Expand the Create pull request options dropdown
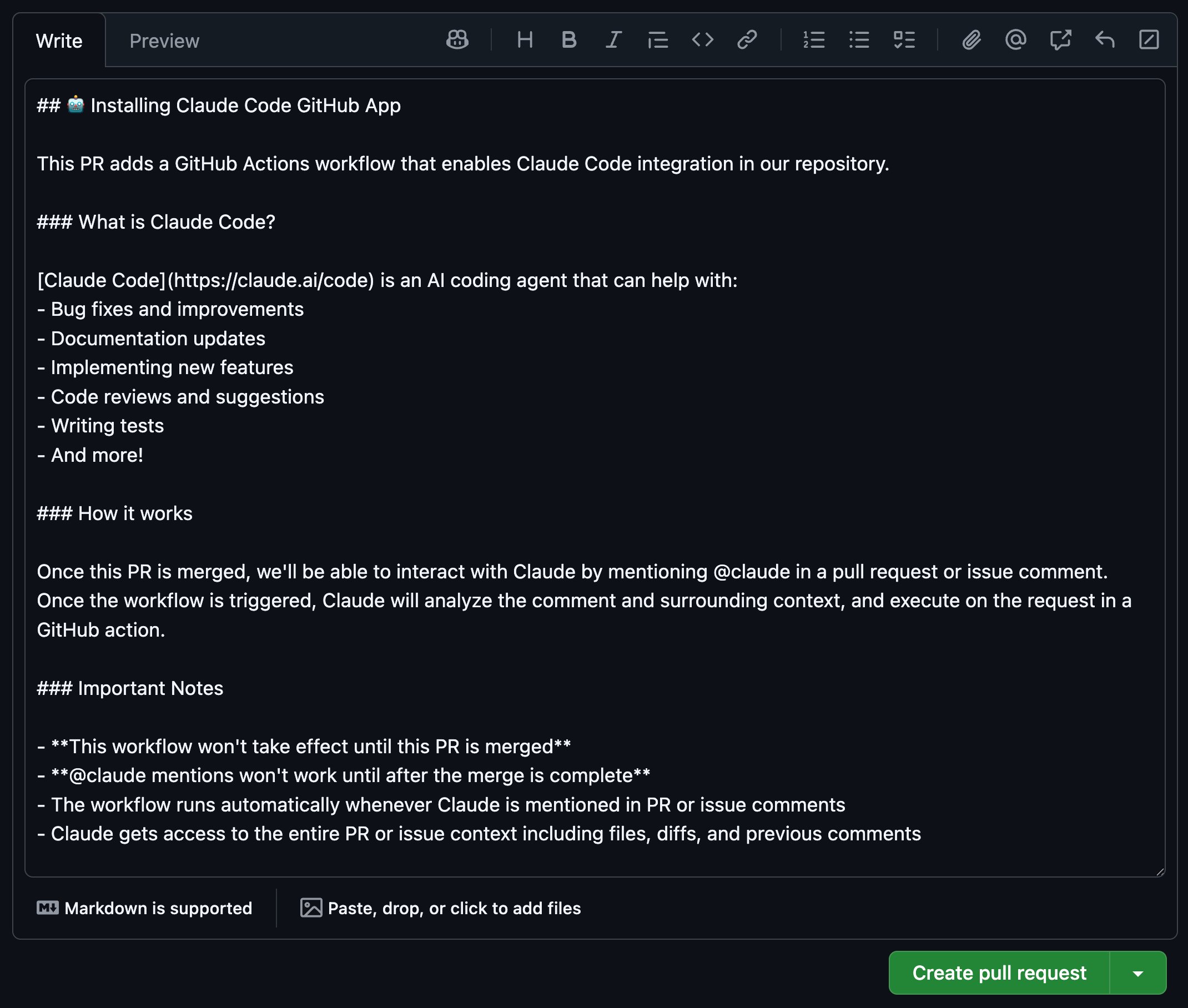The image size is (1188, 1008). pos(1138,972)
